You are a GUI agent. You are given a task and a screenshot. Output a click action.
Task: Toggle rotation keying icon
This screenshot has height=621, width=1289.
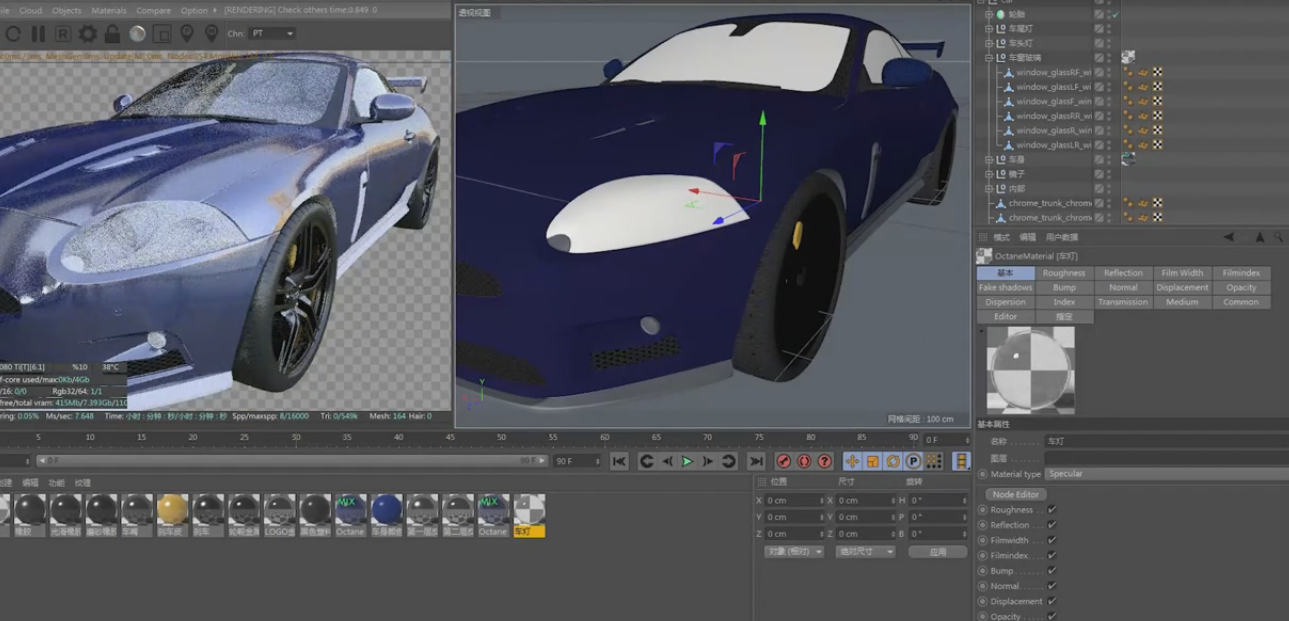click(893, 461)
